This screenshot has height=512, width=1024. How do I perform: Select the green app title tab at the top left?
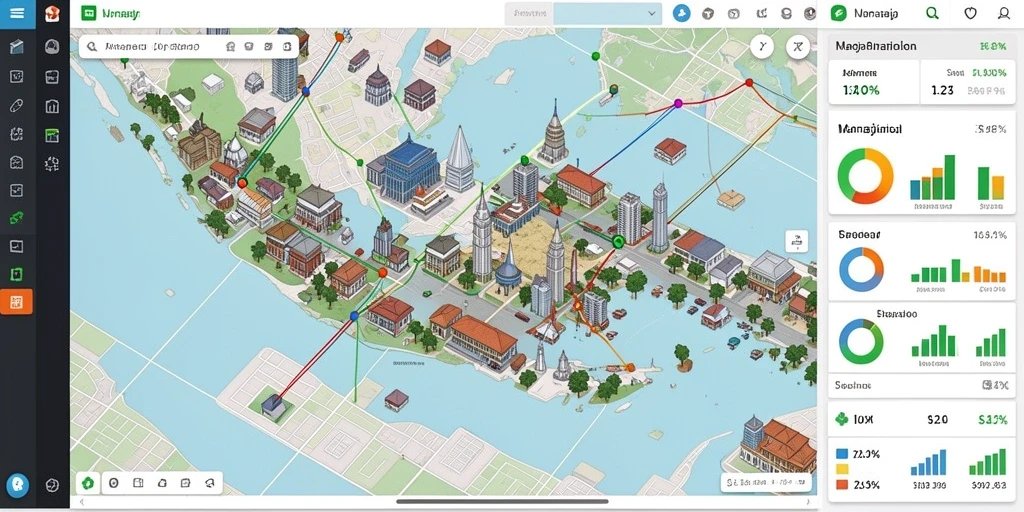coord(111,13)
